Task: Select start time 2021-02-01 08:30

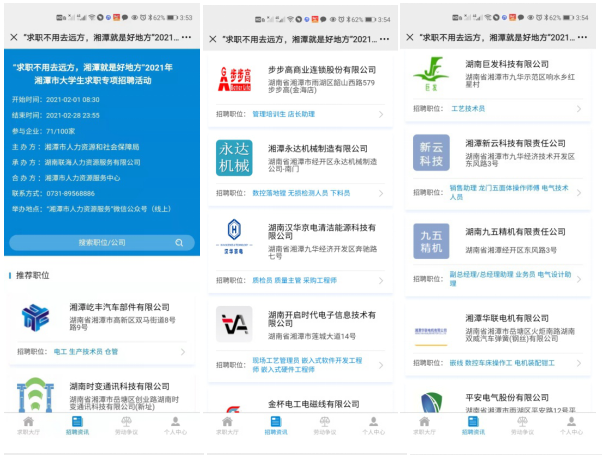Action: (x=73, y=100)
